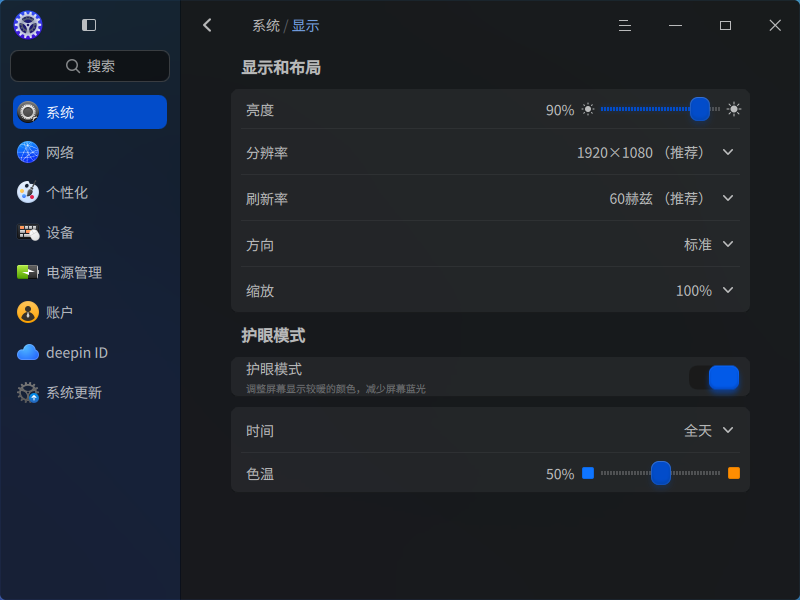Screen dimensions: 800x600
Task: Click the 全天 time value
Action: [x=697, y=431]
